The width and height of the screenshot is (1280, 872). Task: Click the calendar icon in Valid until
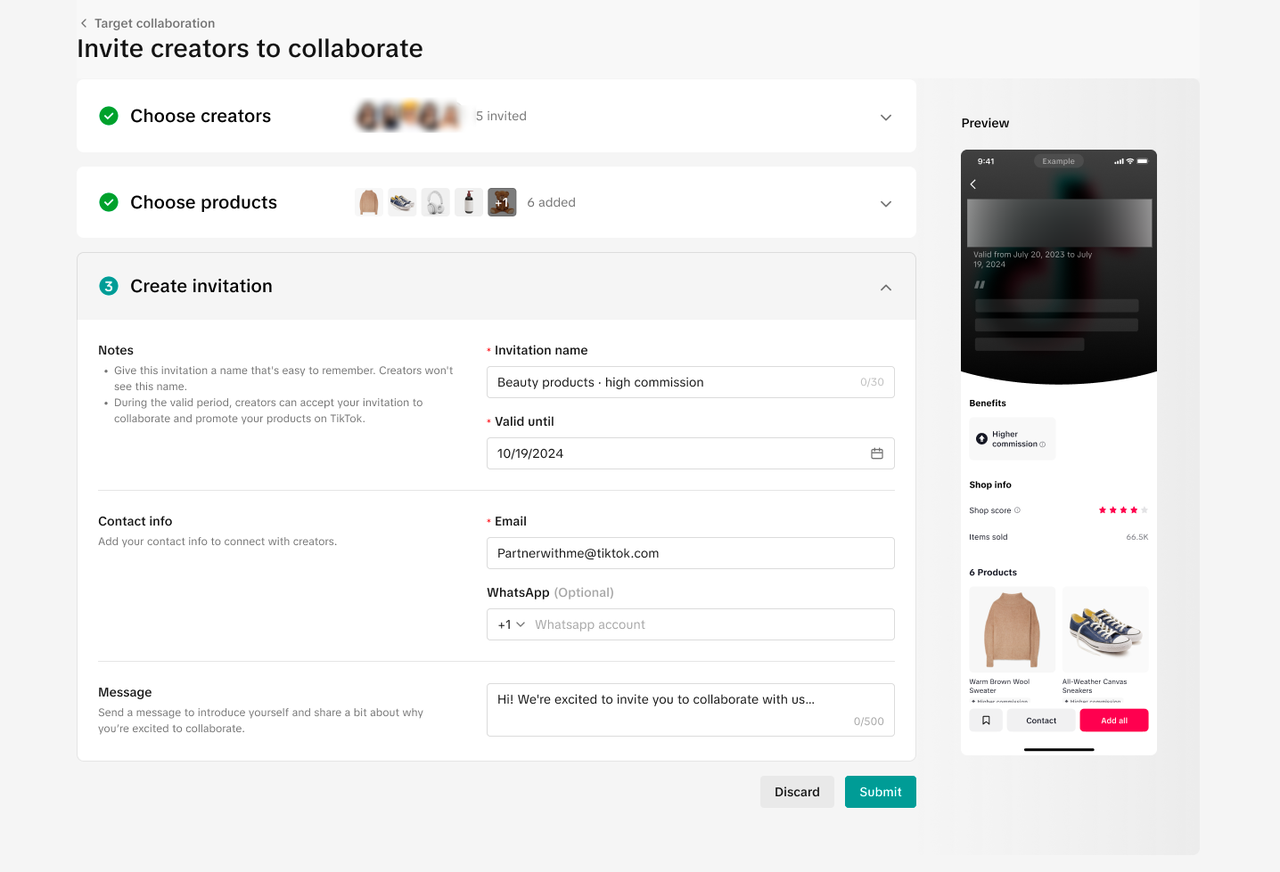click(877, 453)
